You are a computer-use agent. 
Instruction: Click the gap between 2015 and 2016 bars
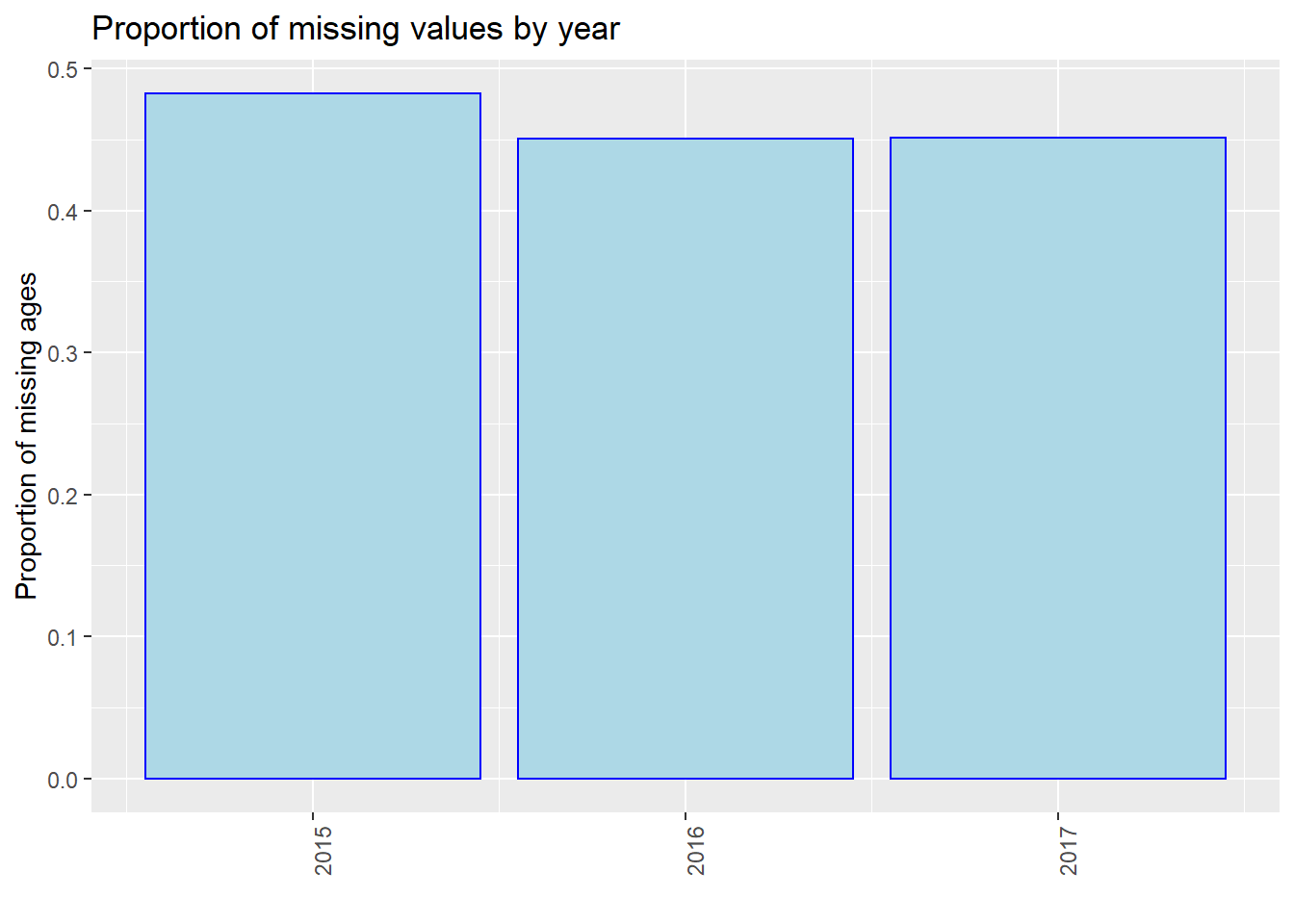499,458
